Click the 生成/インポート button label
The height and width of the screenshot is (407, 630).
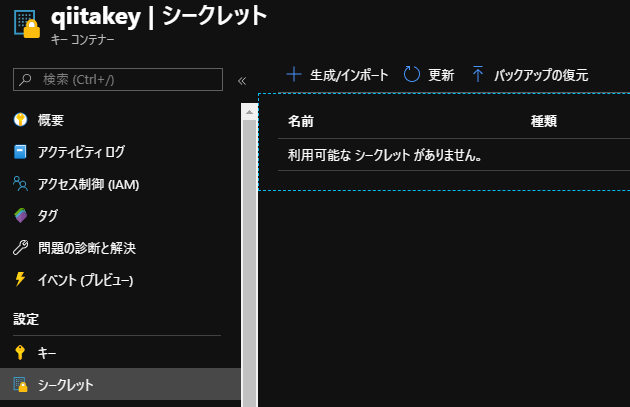tap(349, 75)
